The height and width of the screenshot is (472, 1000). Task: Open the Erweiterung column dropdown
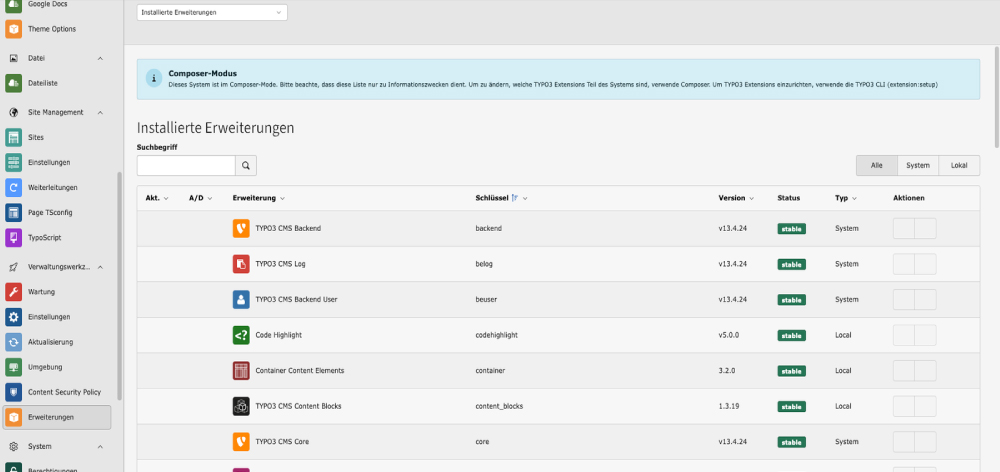(282, 198)
